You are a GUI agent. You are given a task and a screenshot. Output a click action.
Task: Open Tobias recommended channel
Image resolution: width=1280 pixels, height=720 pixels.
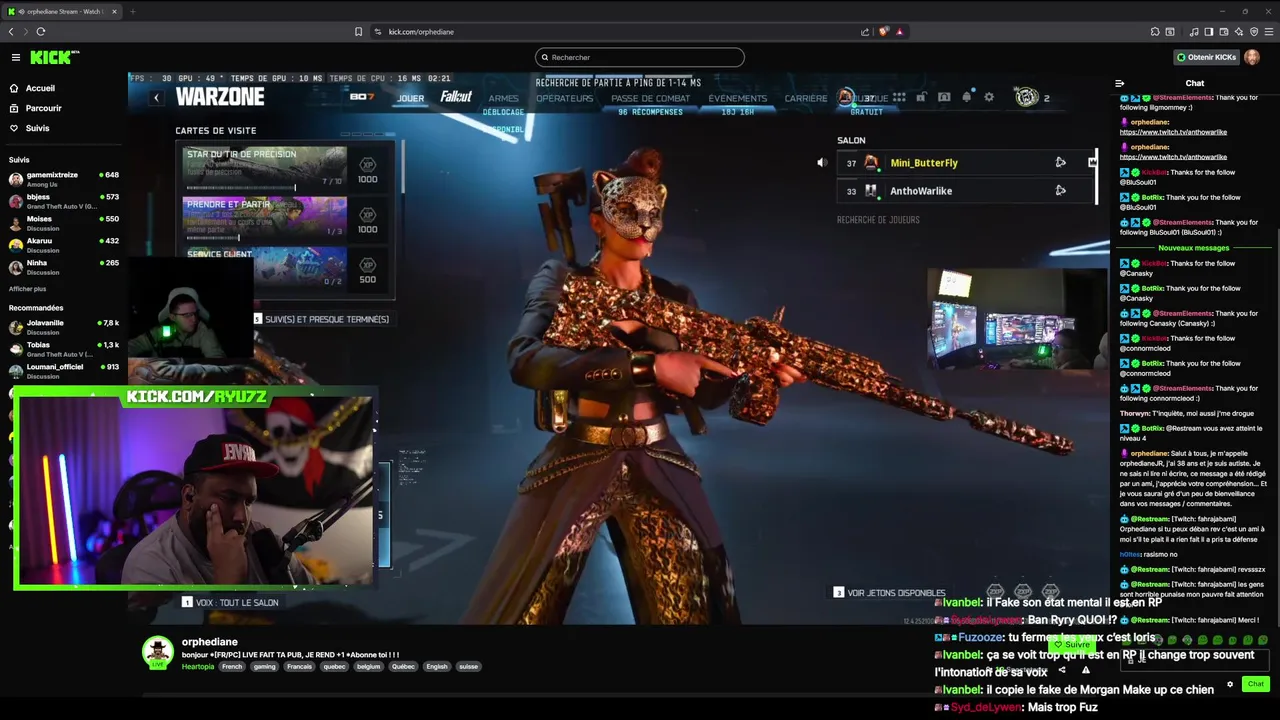[63, 349]
